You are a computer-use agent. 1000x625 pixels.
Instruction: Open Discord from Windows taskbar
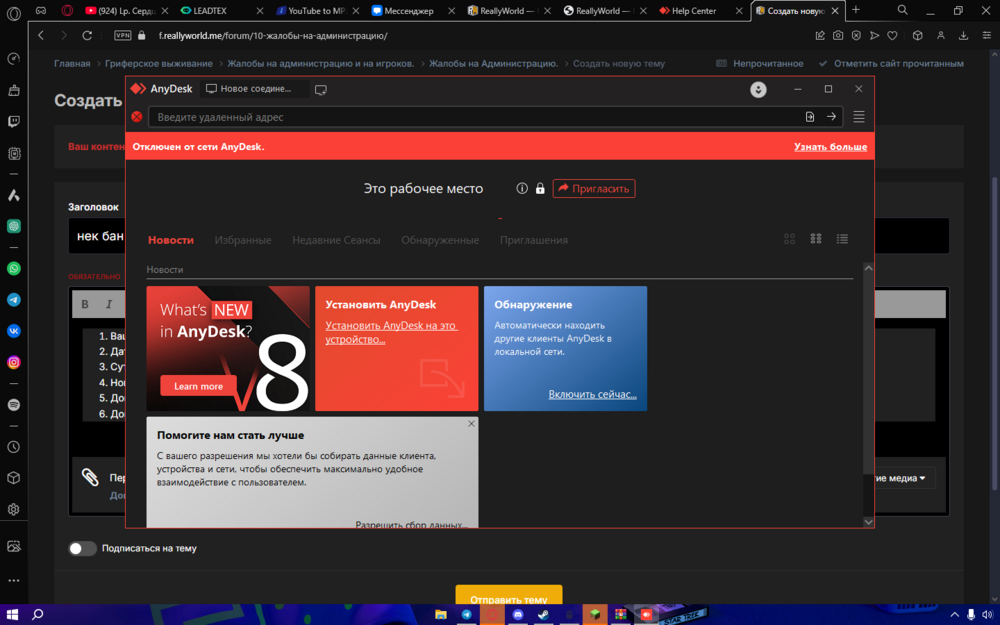point(518,615)
